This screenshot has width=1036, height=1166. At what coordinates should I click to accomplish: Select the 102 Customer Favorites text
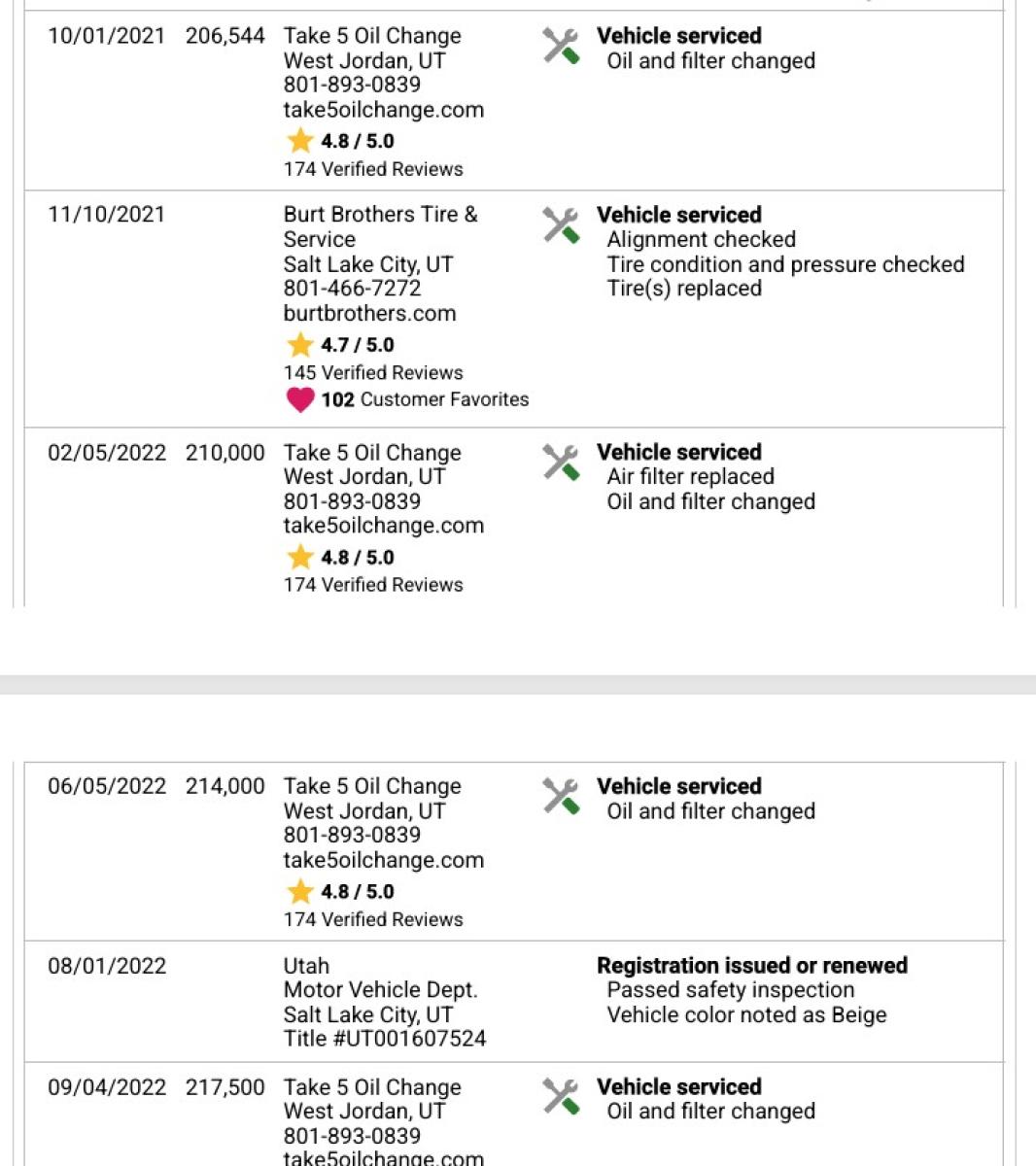point(425,399)
